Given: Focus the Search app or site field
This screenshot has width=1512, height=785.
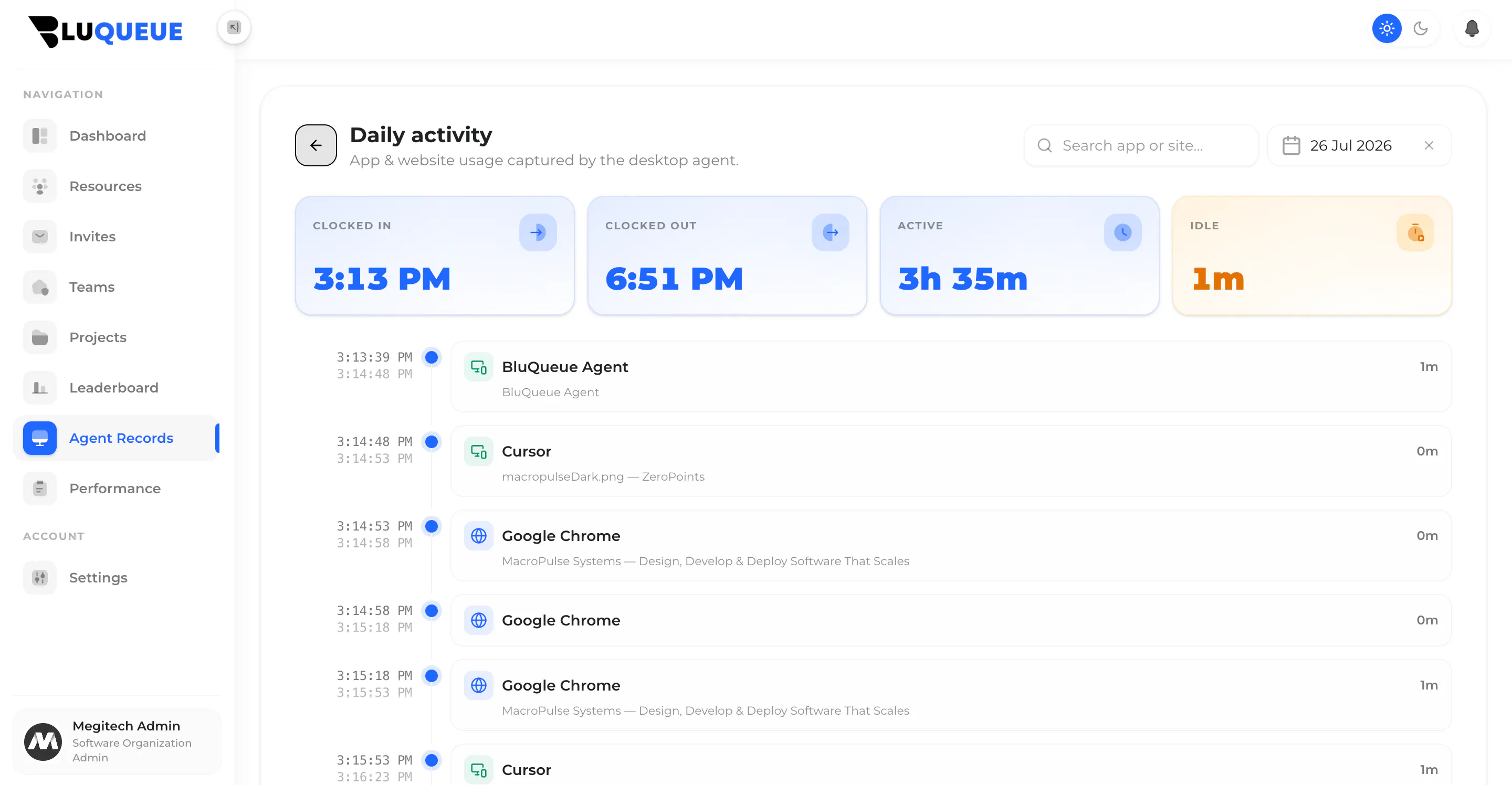Looking at the screenshot, I should point(1141,145).
